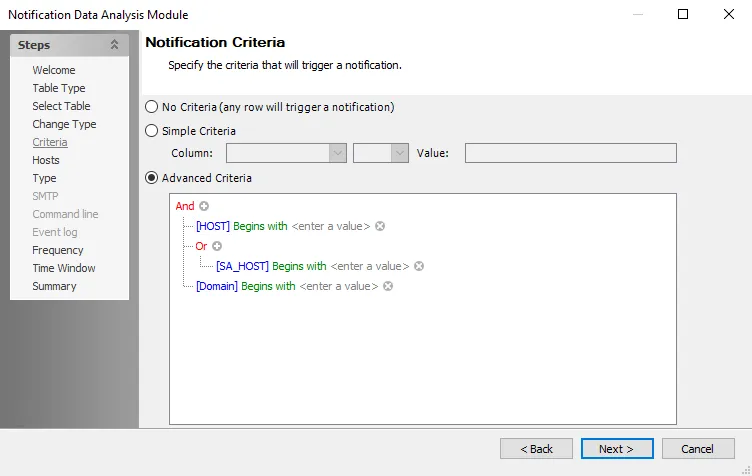752x476 pixels.
Task: Change Begins with operator on [HOST] row
Action: 260,226
